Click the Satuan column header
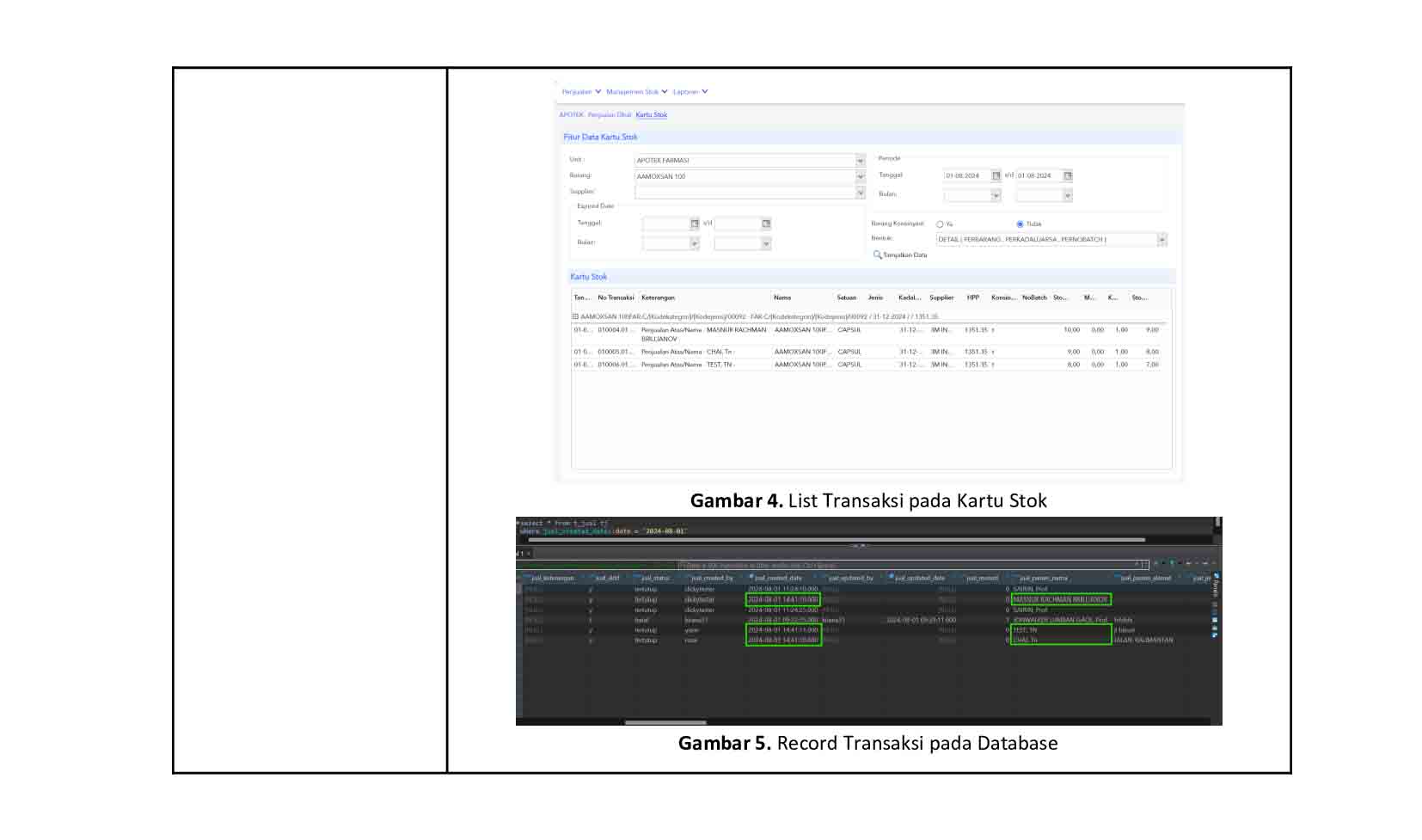 [847, 297]
